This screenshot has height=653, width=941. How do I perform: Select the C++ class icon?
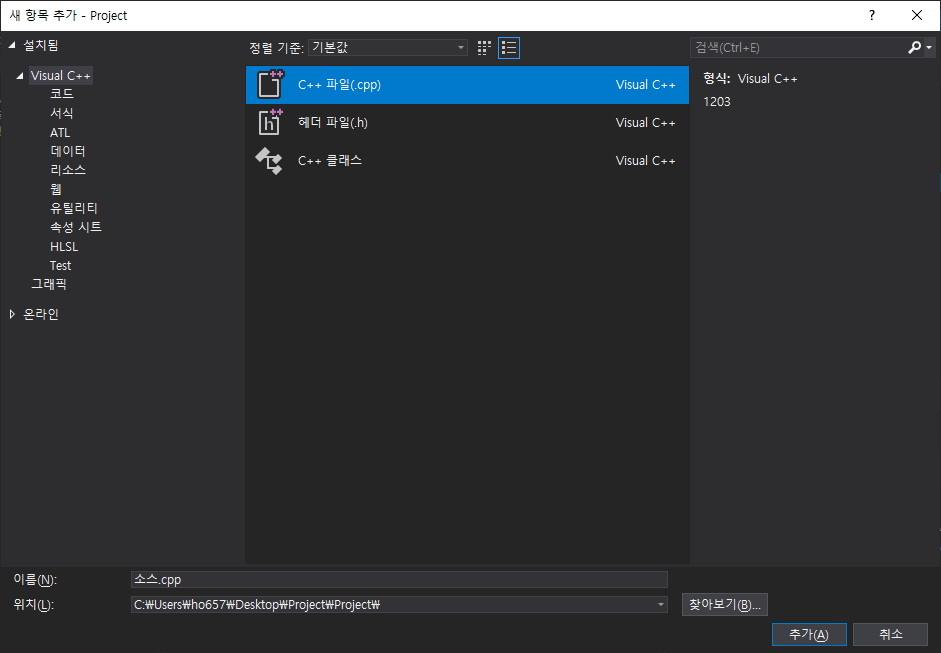tap(269, 160)
